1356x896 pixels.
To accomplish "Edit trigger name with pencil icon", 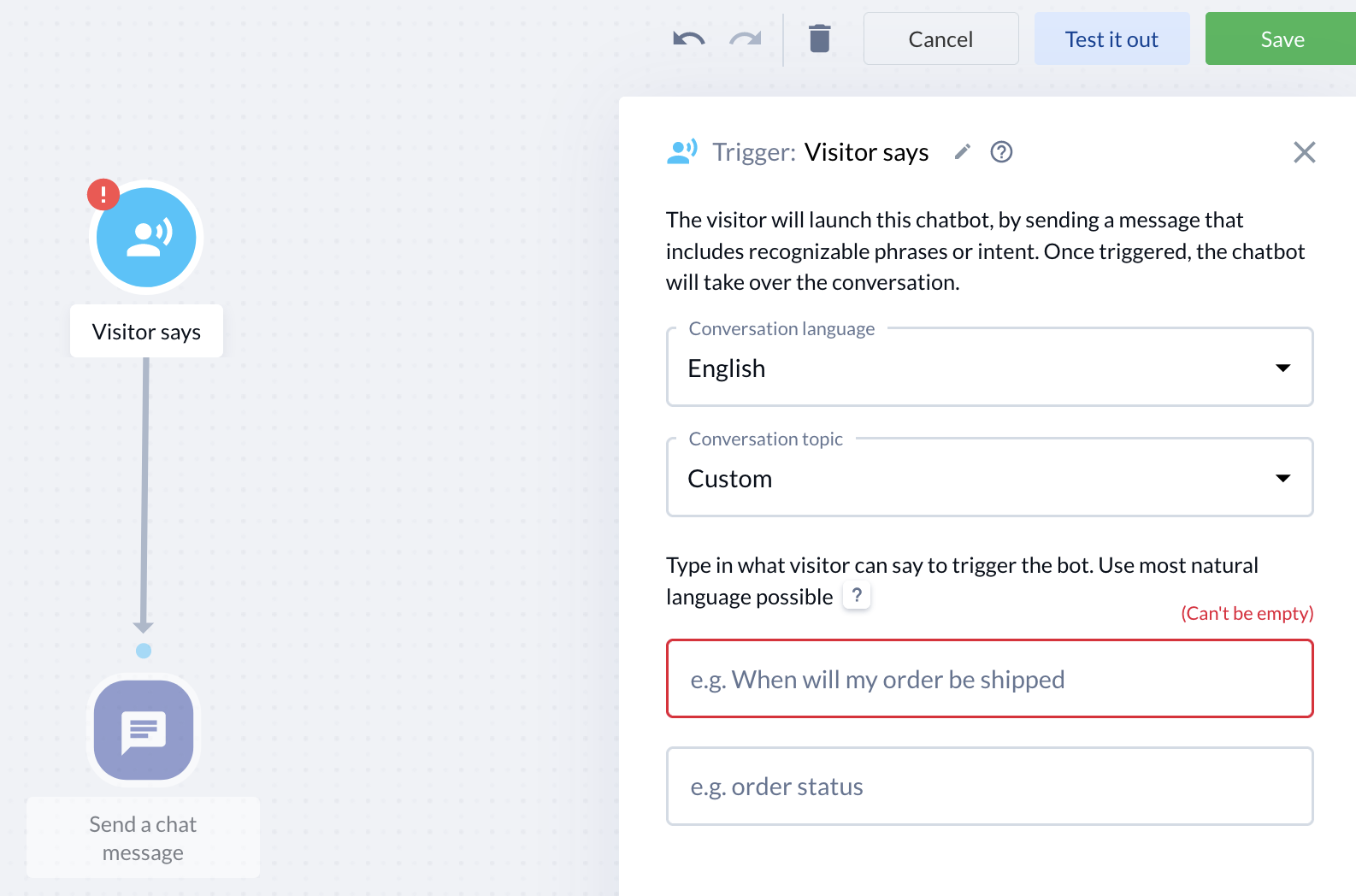I will click(963, 152).
